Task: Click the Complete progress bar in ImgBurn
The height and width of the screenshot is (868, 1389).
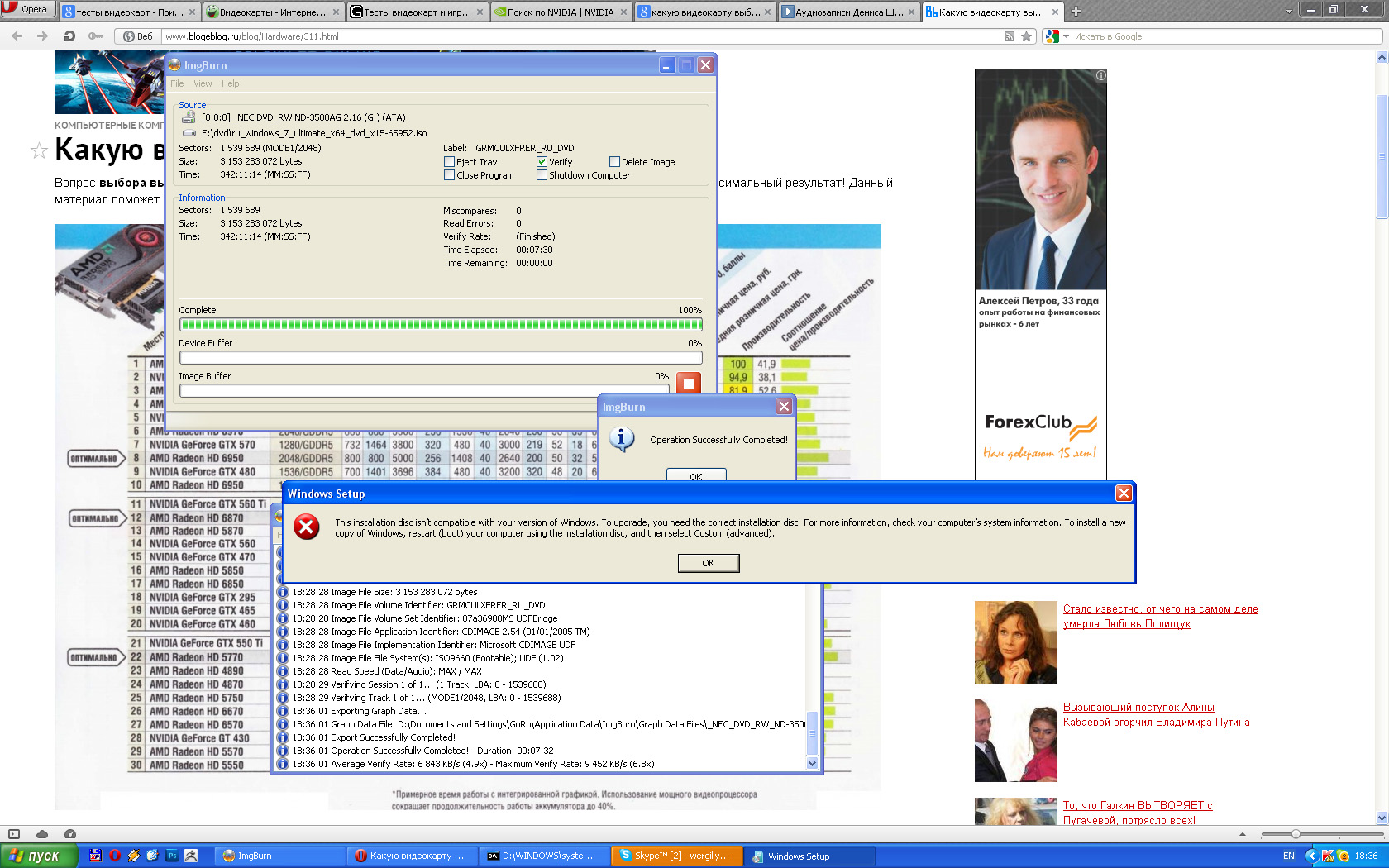Action: click(x=441, y=325)
